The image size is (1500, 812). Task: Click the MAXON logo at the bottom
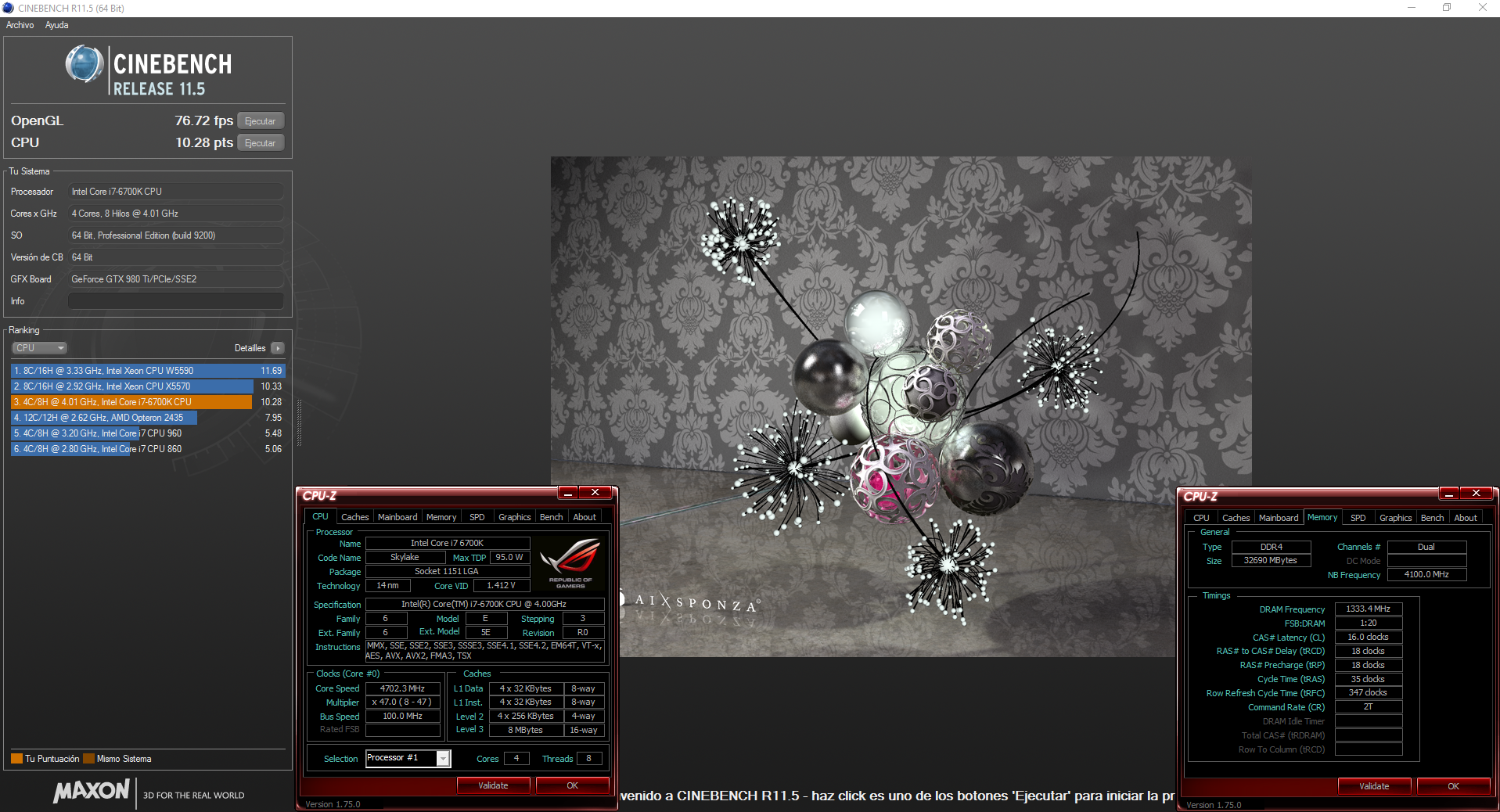click(x=91, y=792)
